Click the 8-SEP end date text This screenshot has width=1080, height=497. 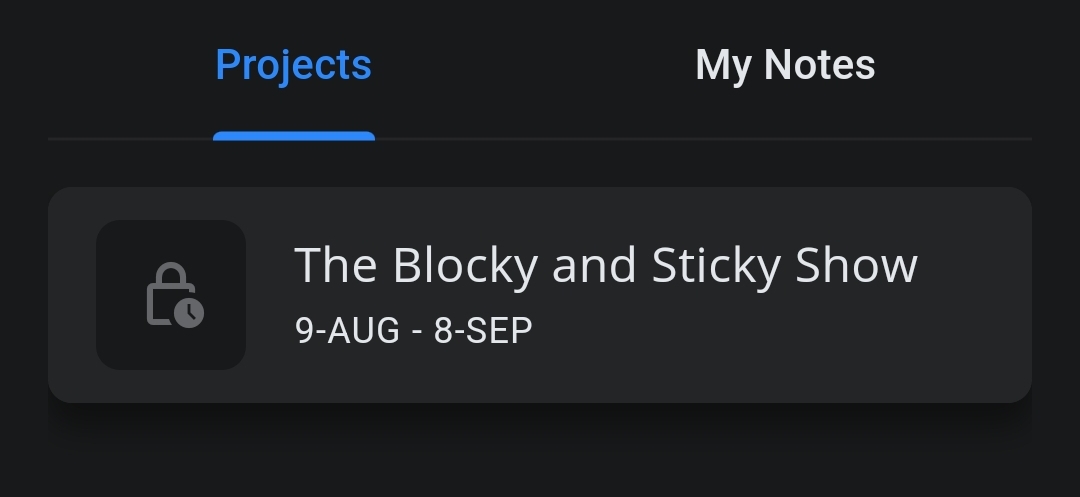pyautogui.click(x=483, y=330)
